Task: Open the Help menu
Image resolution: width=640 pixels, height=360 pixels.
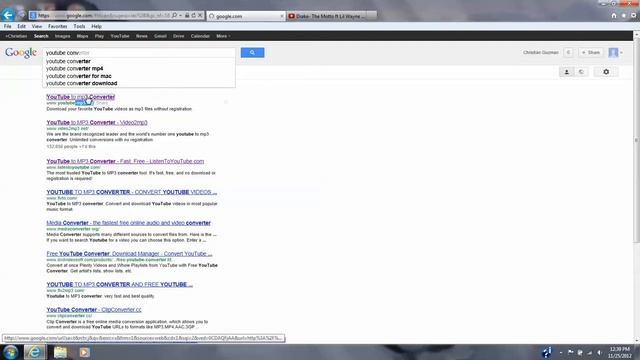Action: [96, 26]
